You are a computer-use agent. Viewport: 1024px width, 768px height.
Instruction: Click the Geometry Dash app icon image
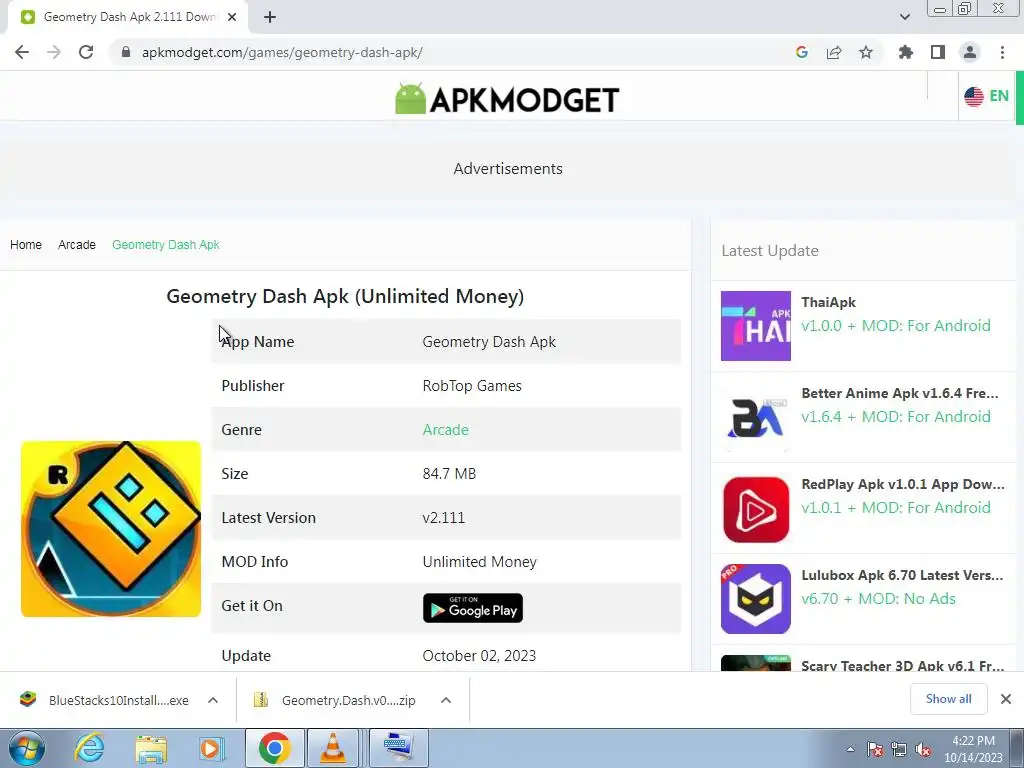111,528
